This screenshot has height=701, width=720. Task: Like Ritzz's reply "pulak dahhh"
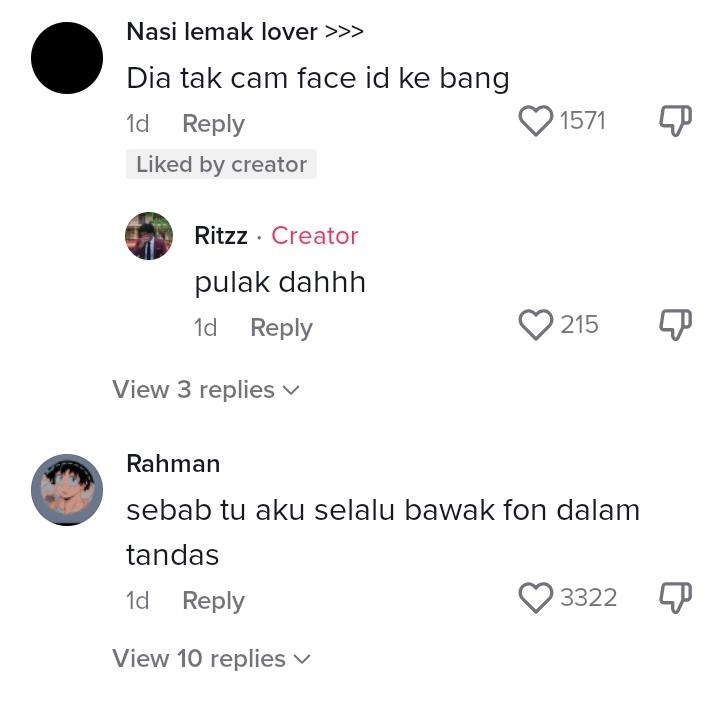coord(536,325)
